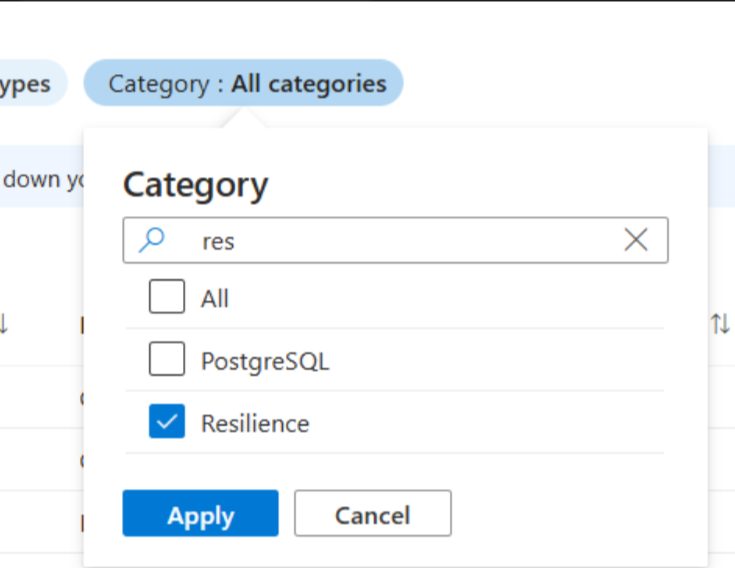Viewport: 735px width, 568px height.
Task: Click the info banner text starting 'down'
Action: 43,180
